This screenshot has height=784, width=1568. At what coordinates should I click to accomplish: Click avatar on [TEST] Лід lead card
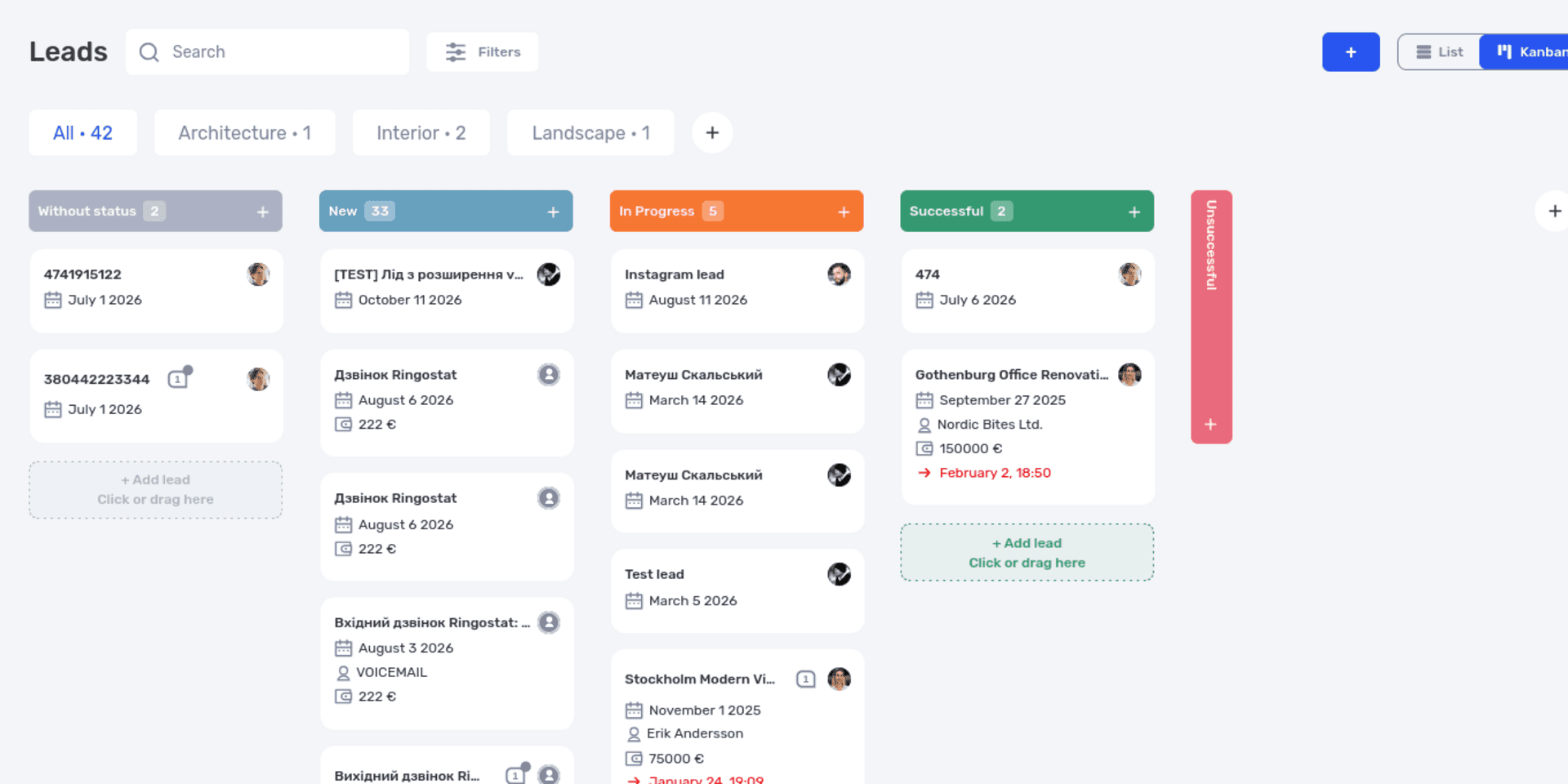[x=549, y=274]
